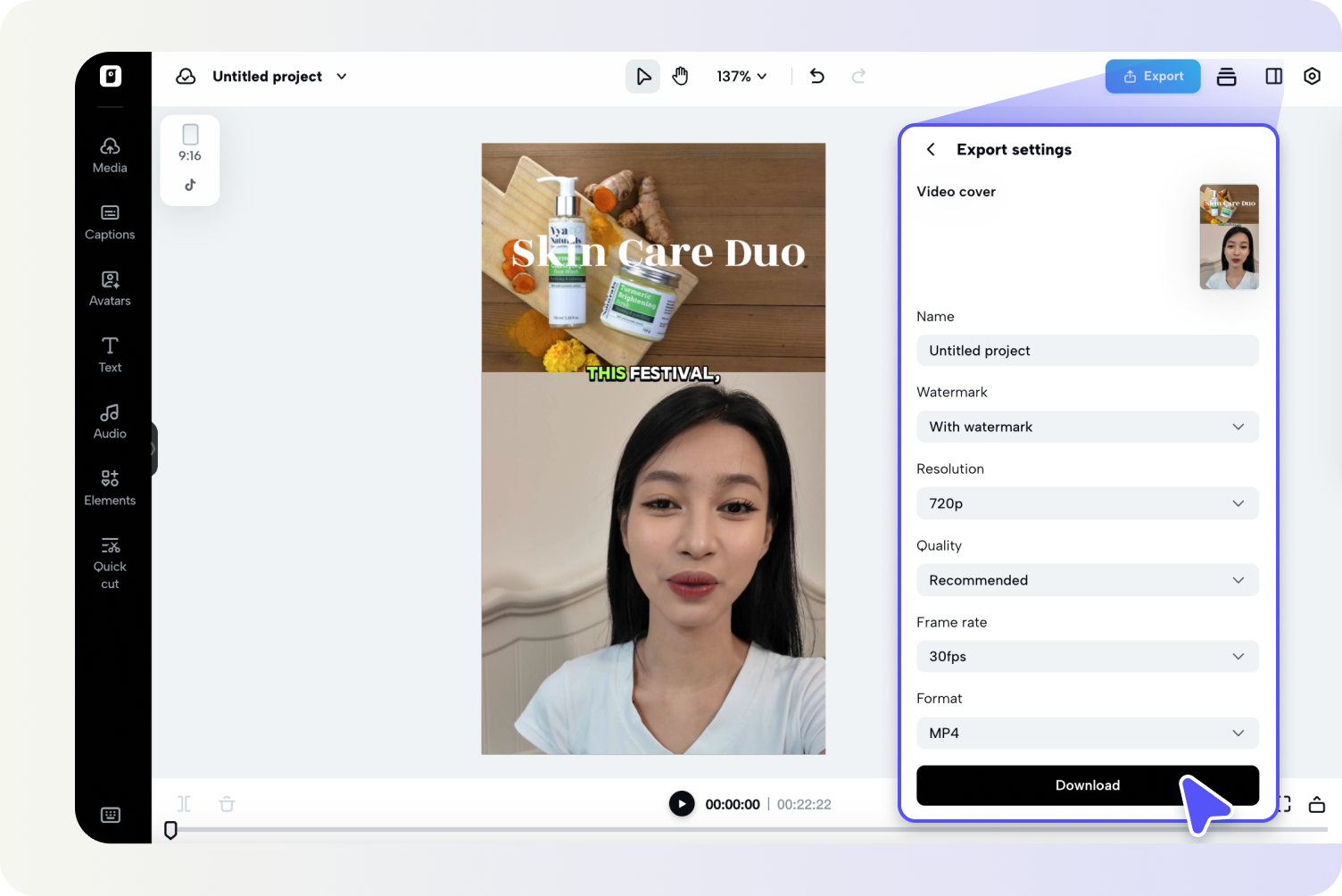
Task: Open the Quick cut tool
Action: coord(110,562)
